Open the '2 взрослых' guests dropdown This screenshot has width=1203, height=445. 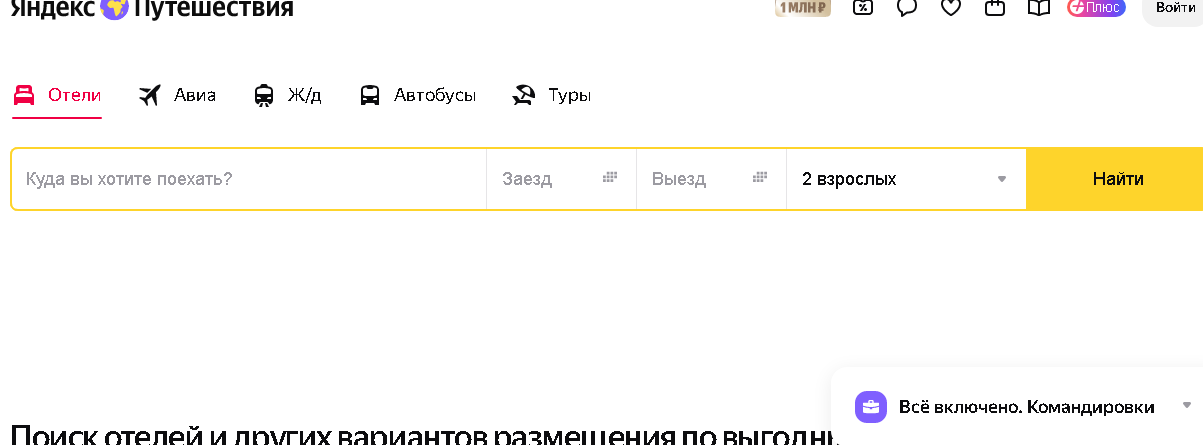[906, 179]
